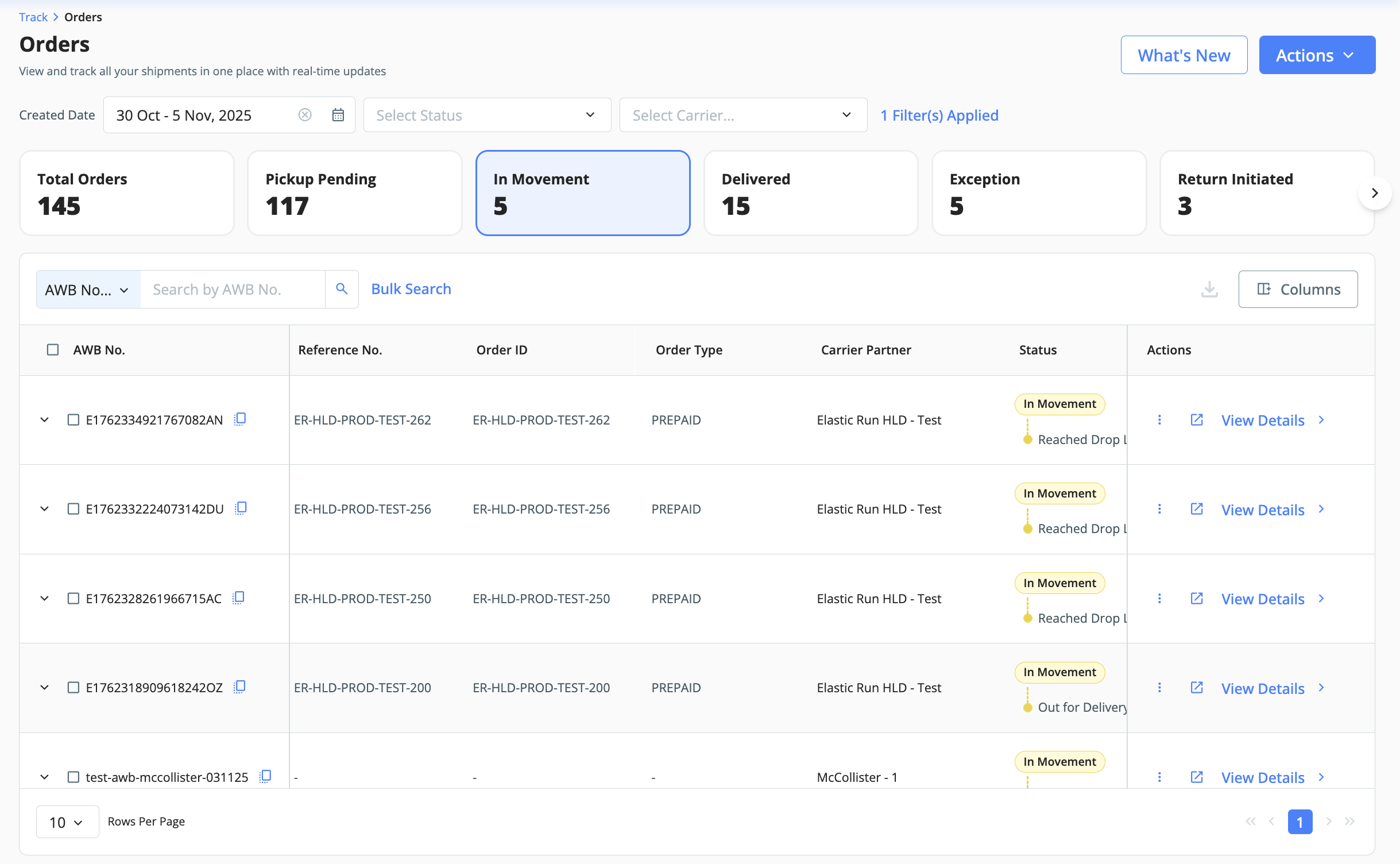This screenshot has height=864, width=1400.
Task: Select checkbox for E1762318909618242OZ row
Action: [x=74, y=688]
